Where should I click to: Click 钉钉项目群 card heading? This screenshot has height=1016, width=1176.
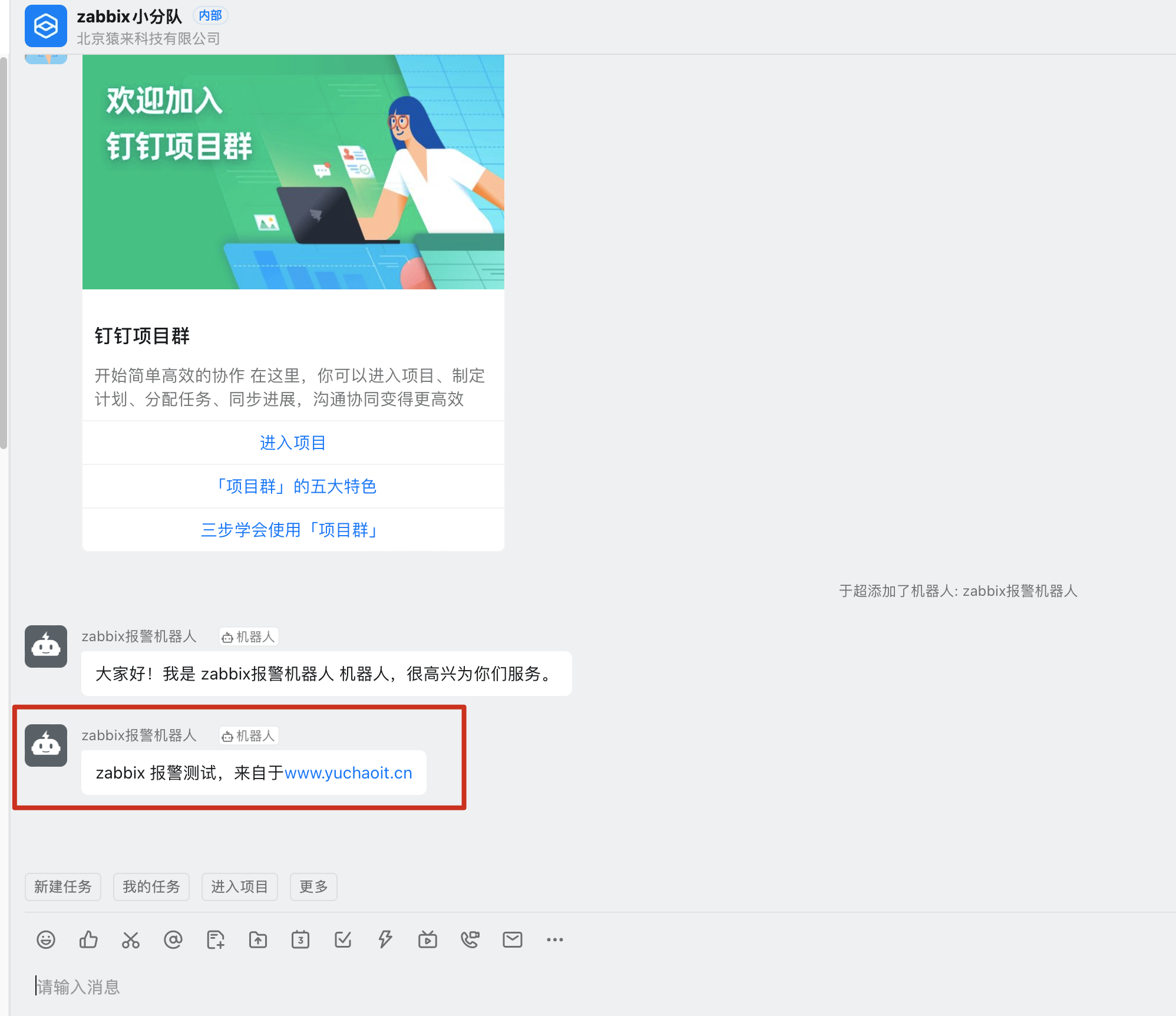[x=142, y=336]
